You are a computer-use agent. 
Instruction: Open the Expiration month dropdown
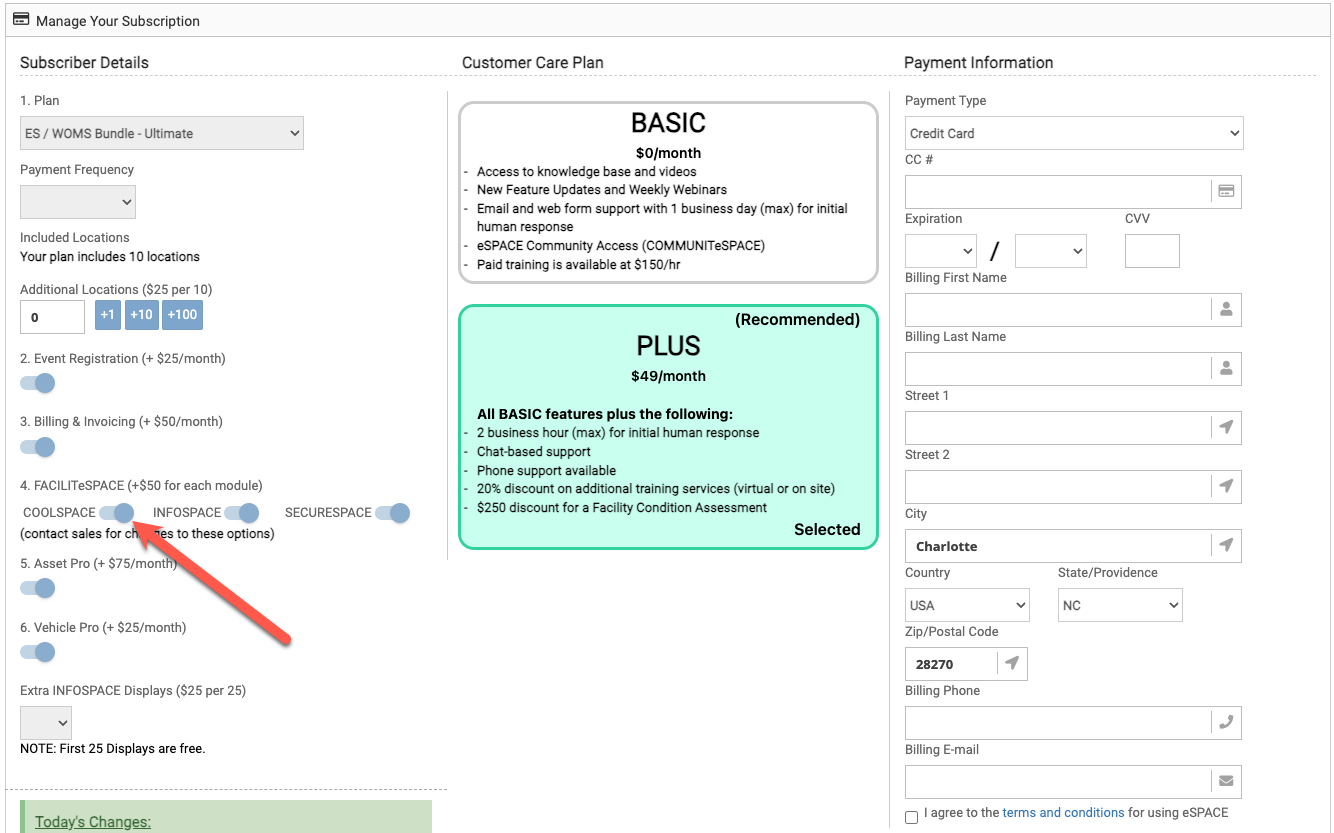tap(941, 251)
